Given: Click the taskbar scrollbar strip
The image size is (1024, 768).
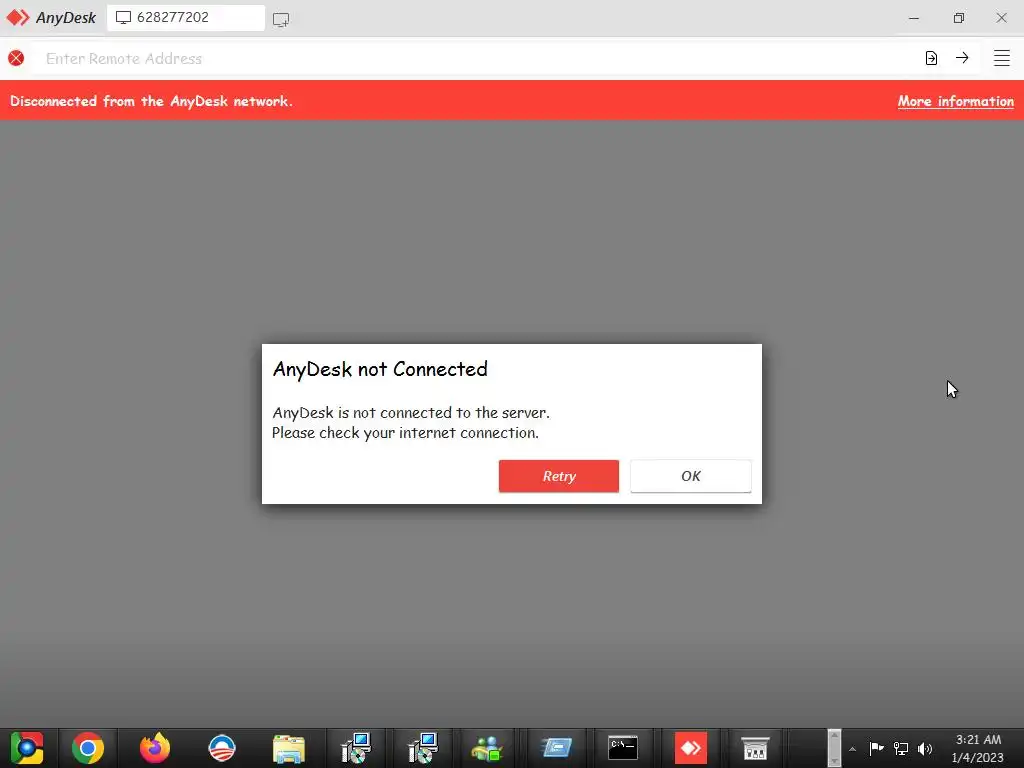Looking at the screenshot, I should pyautogui.click(x=834, y=748).
